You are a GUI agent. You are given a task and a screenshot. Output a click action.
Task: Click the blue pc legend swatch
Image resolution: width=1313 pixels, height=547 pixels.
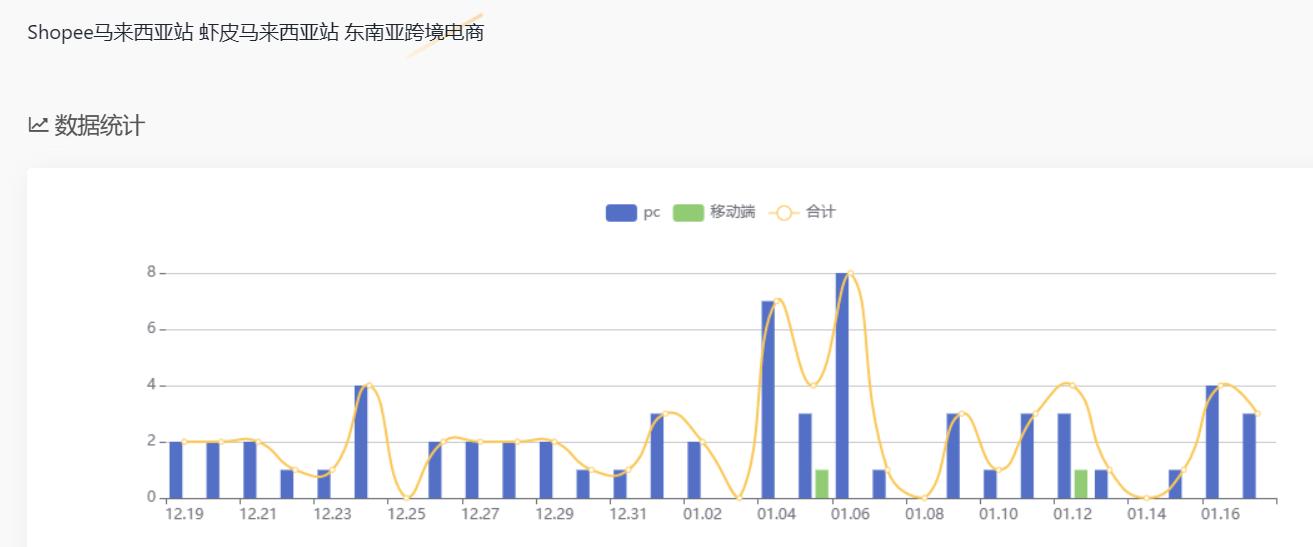(x=621, y=213)
